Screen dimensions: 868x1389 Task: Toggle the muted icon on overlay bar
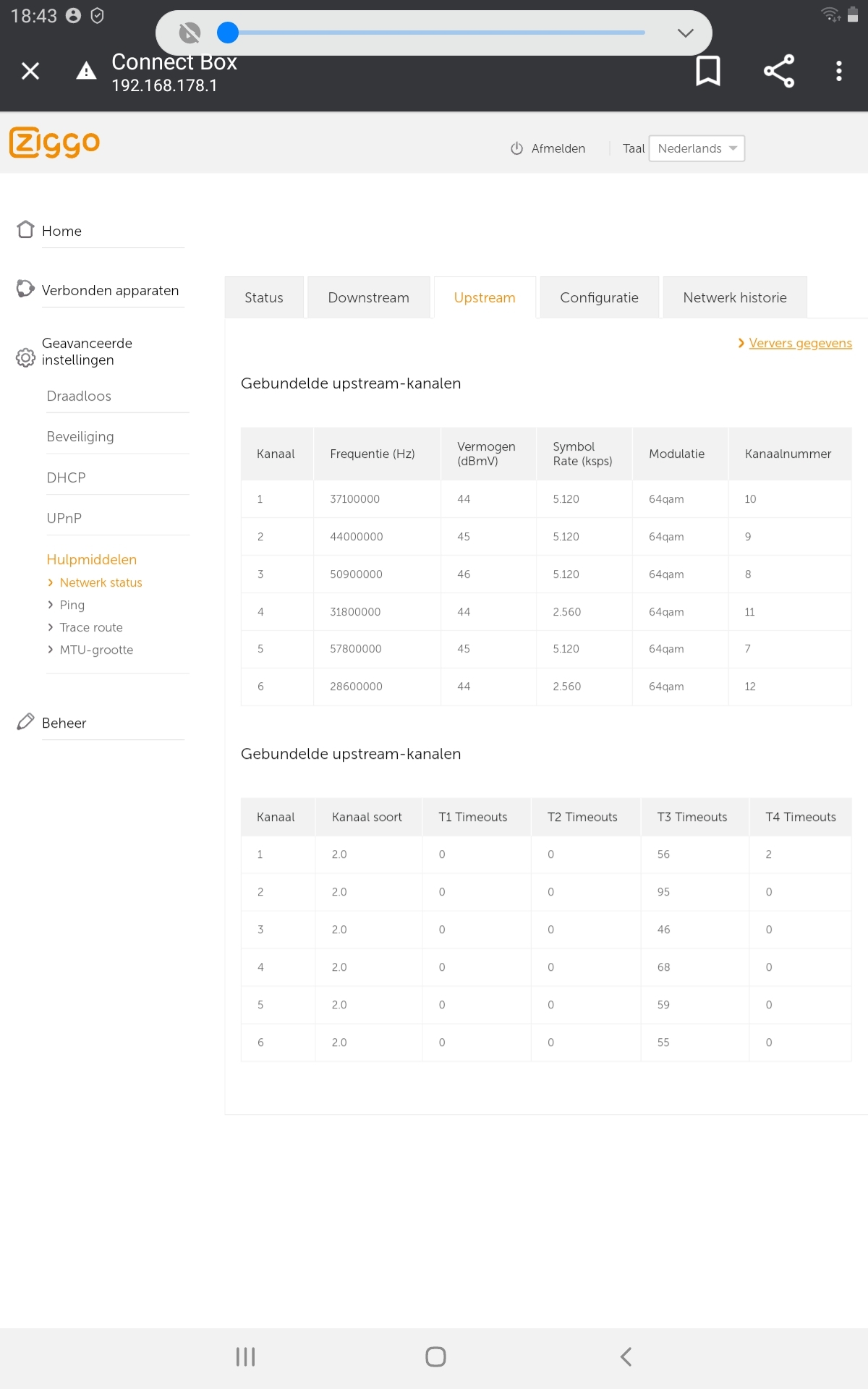tap(190, 33)
